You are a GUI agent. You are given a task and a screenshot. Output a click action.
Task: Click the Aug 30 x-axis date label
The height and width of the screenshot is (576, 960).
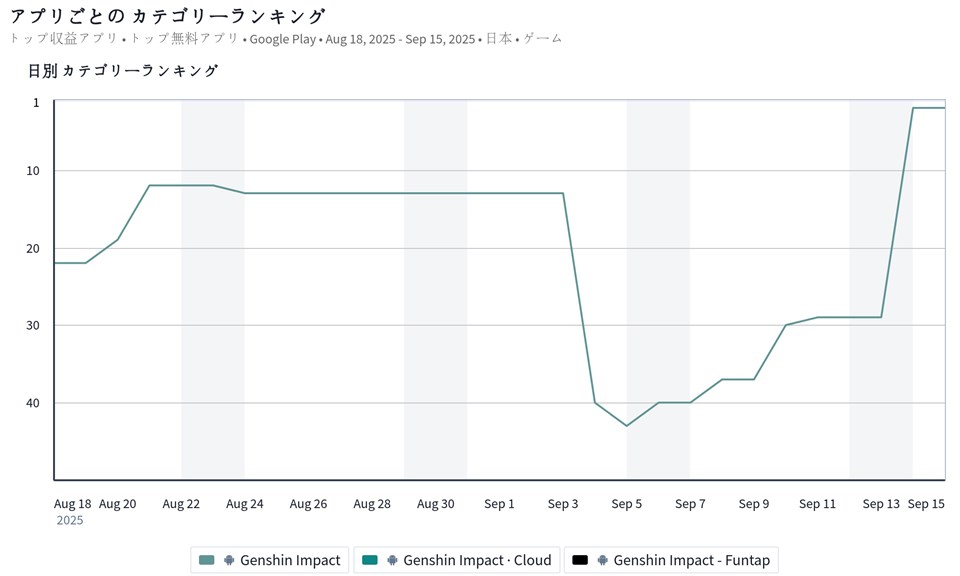436,504
